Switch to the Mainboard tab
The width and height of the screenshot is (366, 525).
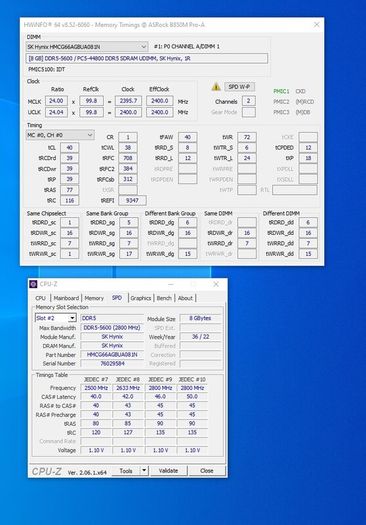(66, 298)
